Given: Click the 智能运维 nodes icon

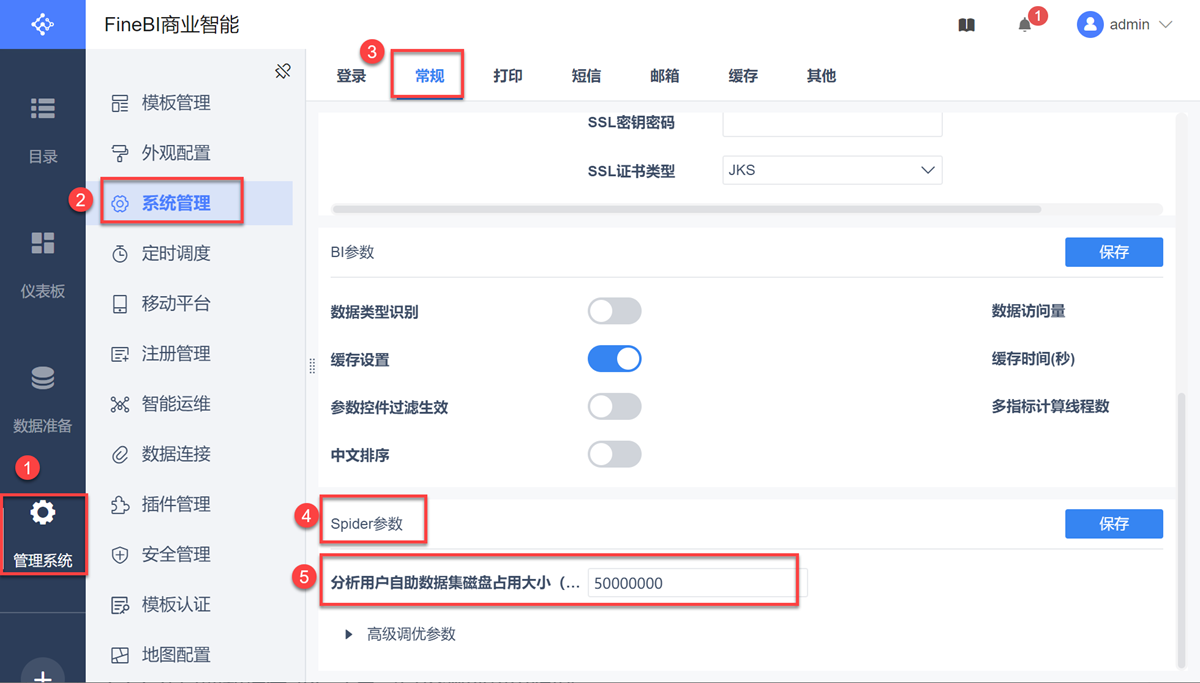Looking at the screenshot, I should click(x=120, y=404).
